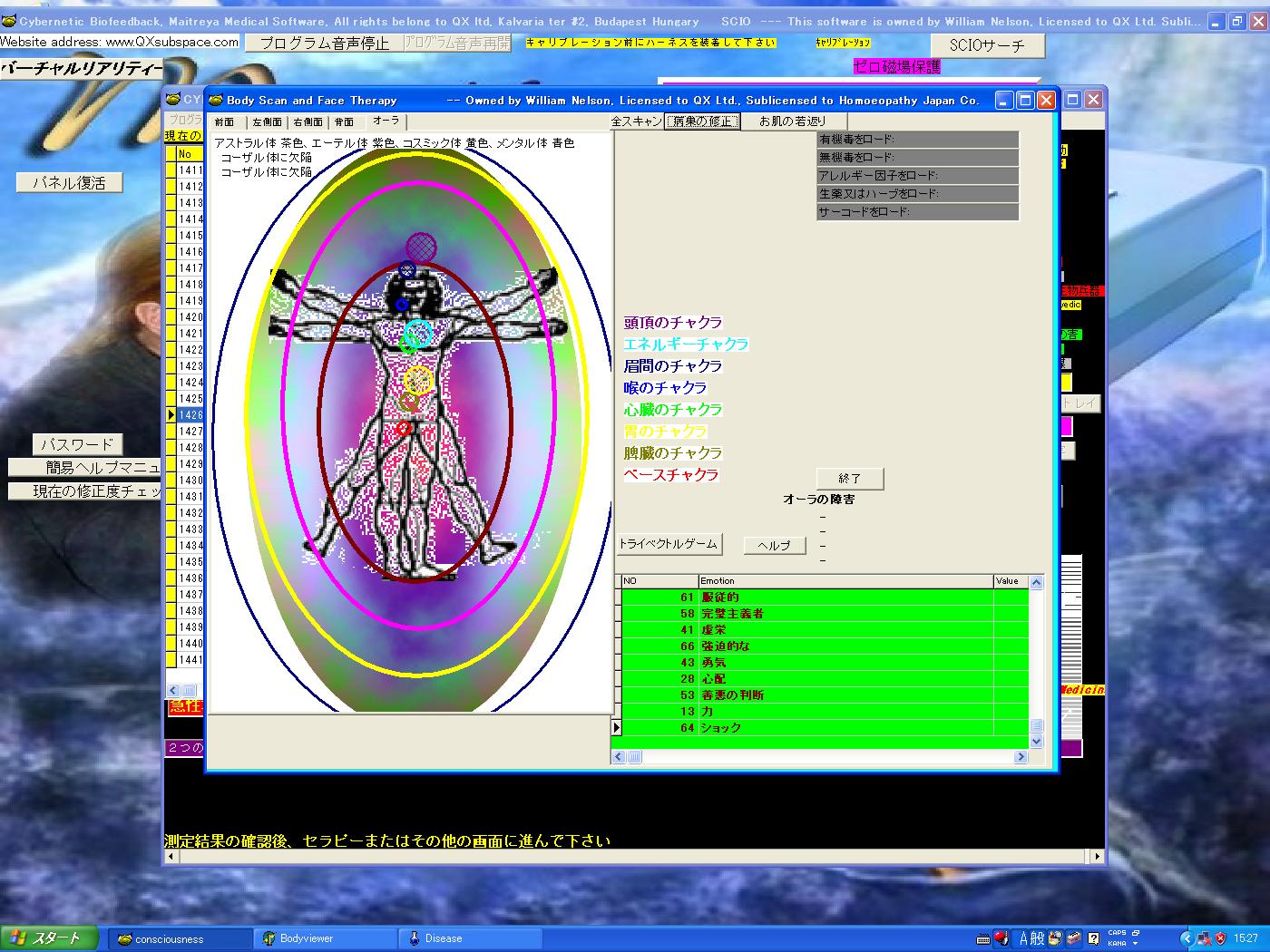Click the 終了 button
Viewport: 1270px width, 952px height.
click(850, 479)
